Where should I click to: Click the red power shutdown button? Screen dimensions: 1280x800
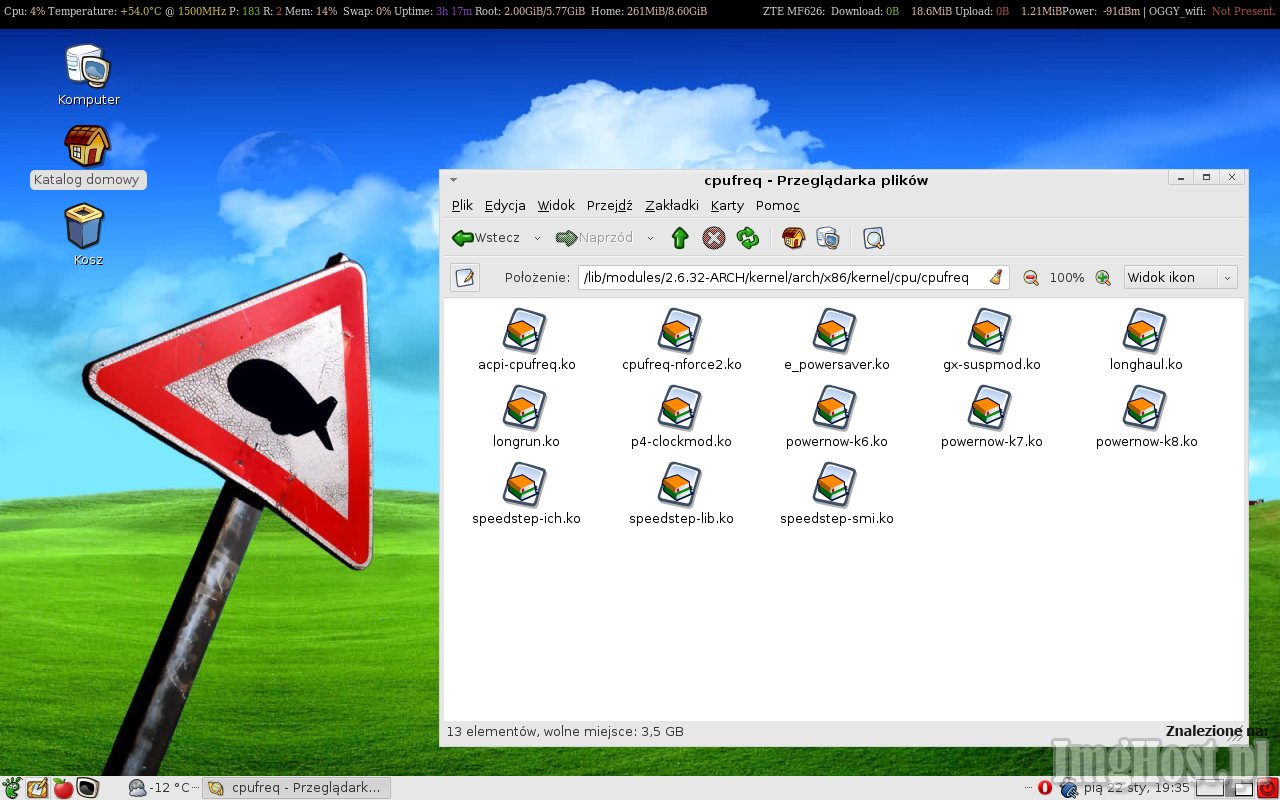[x=1268, y=788]
